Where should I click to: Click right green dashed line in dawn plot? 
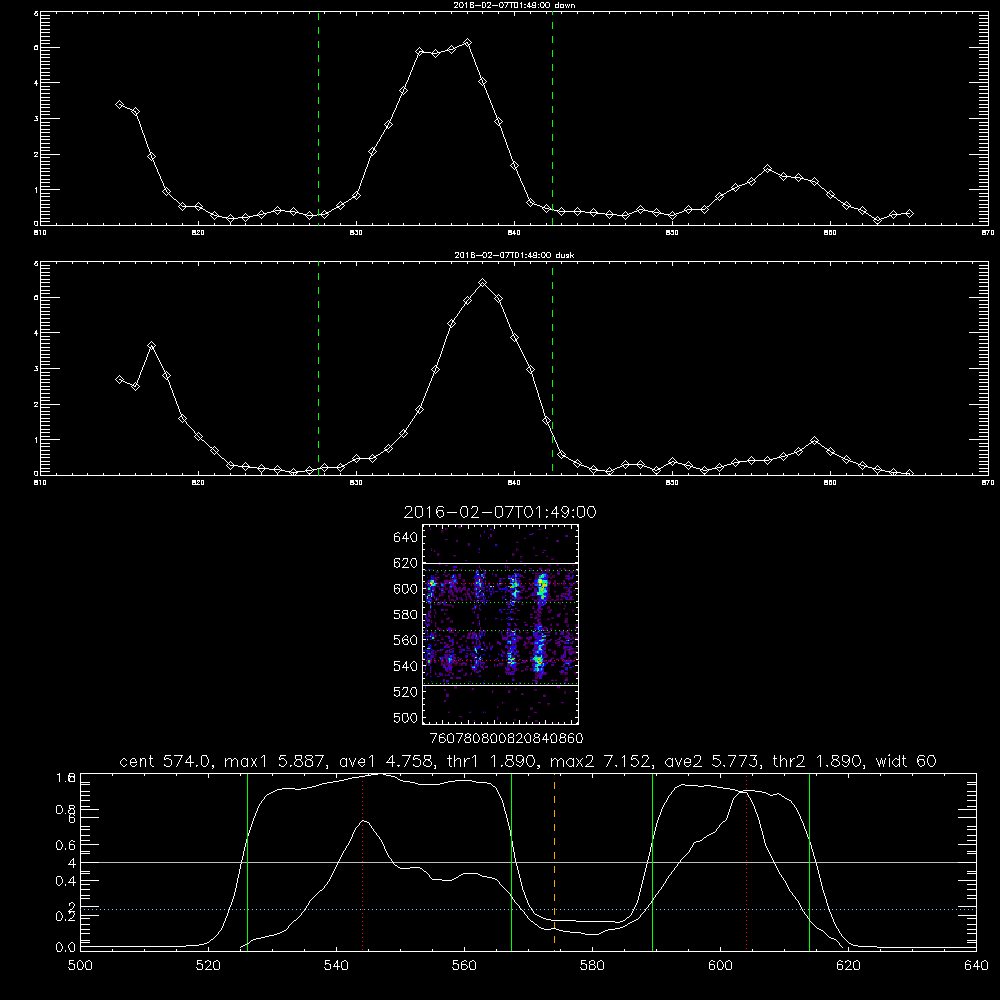[552, 118]
